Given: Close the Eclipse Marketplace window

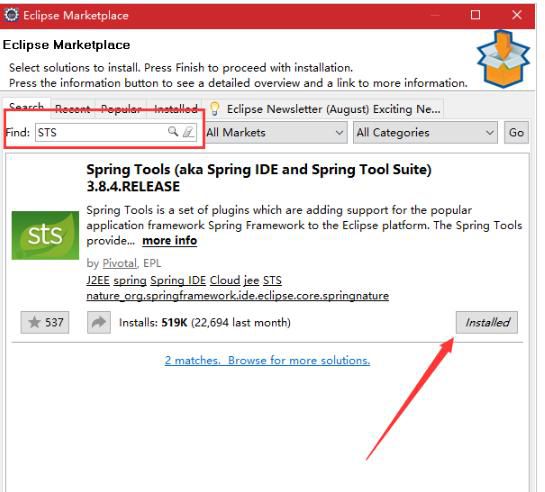Looking at the screenshot, I should pyautogui.click(x=517, y=15).
